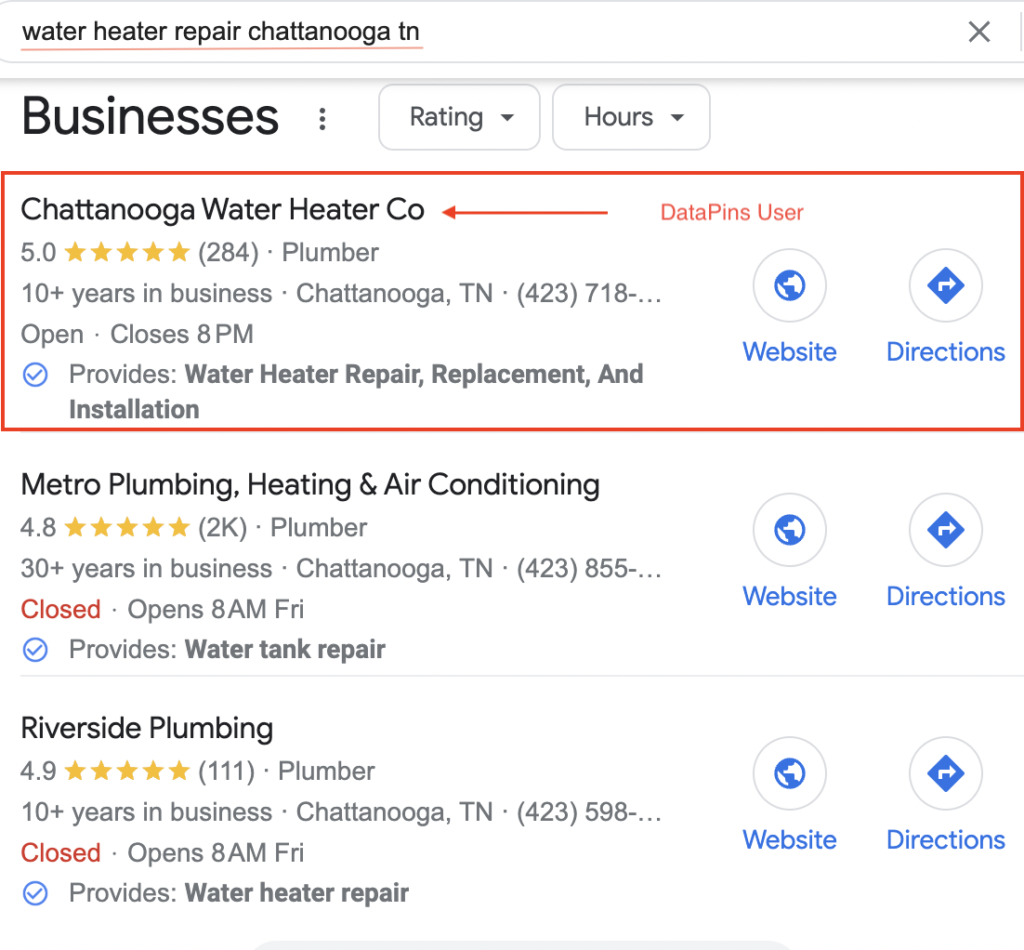Click the Directions arrow icon for Riverside Plumbing
The width and height of the screenshot is (1024, 950).
(946, 774)
